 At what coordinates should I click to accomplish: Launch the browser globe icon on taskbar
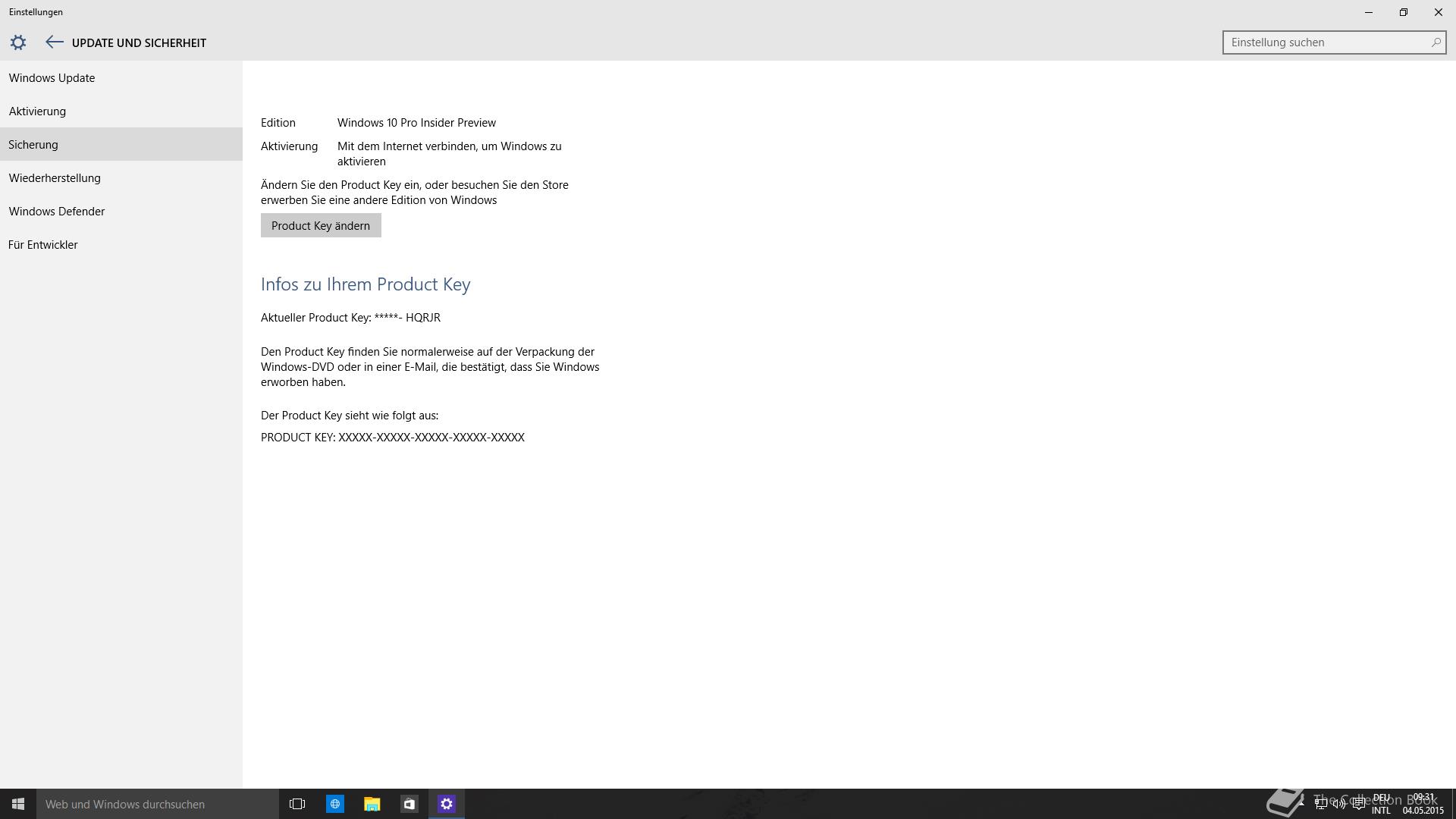[334, 804]
